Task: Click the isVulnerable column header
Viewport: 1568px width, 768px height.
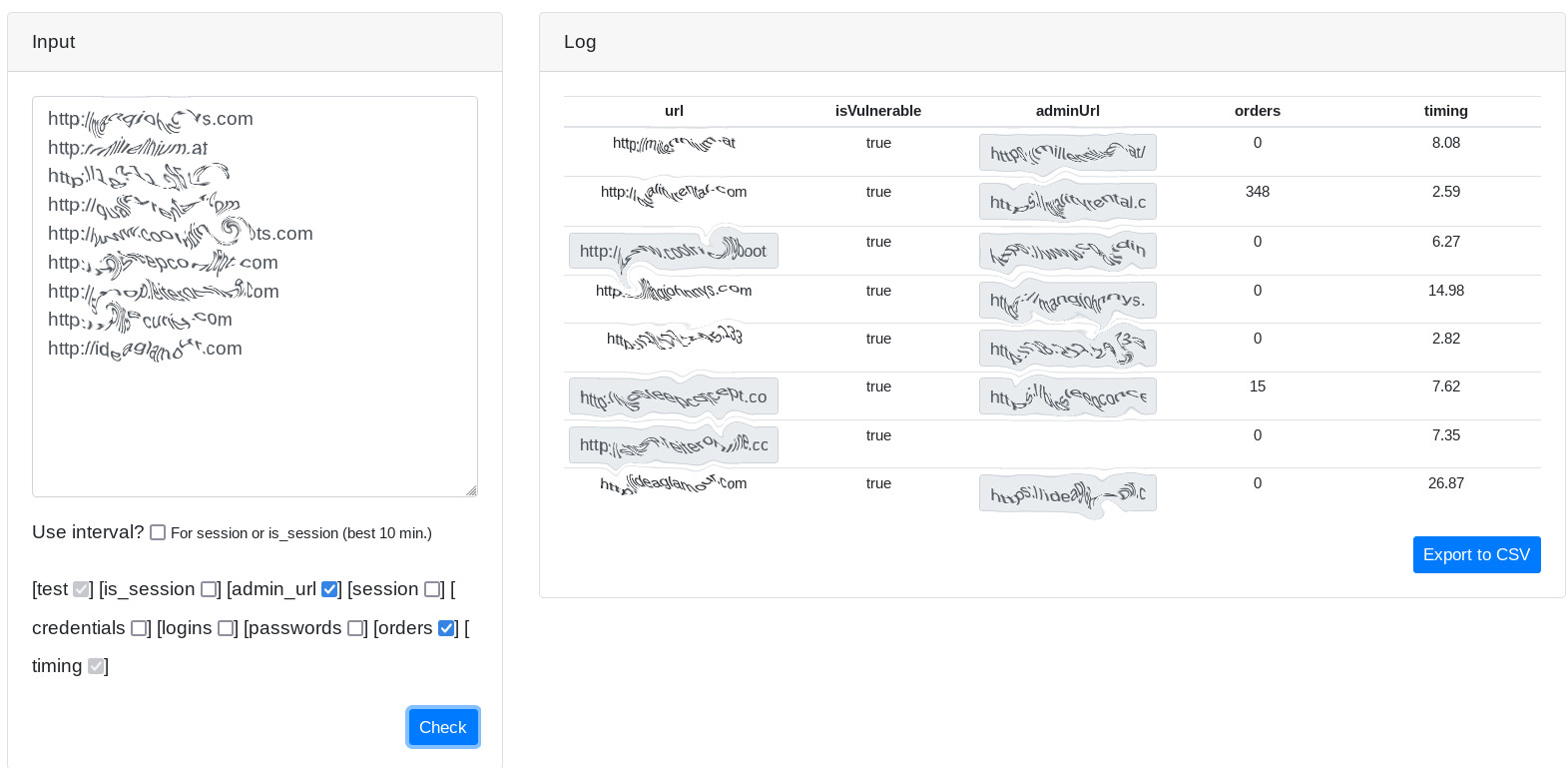Action: coord(878,111)
